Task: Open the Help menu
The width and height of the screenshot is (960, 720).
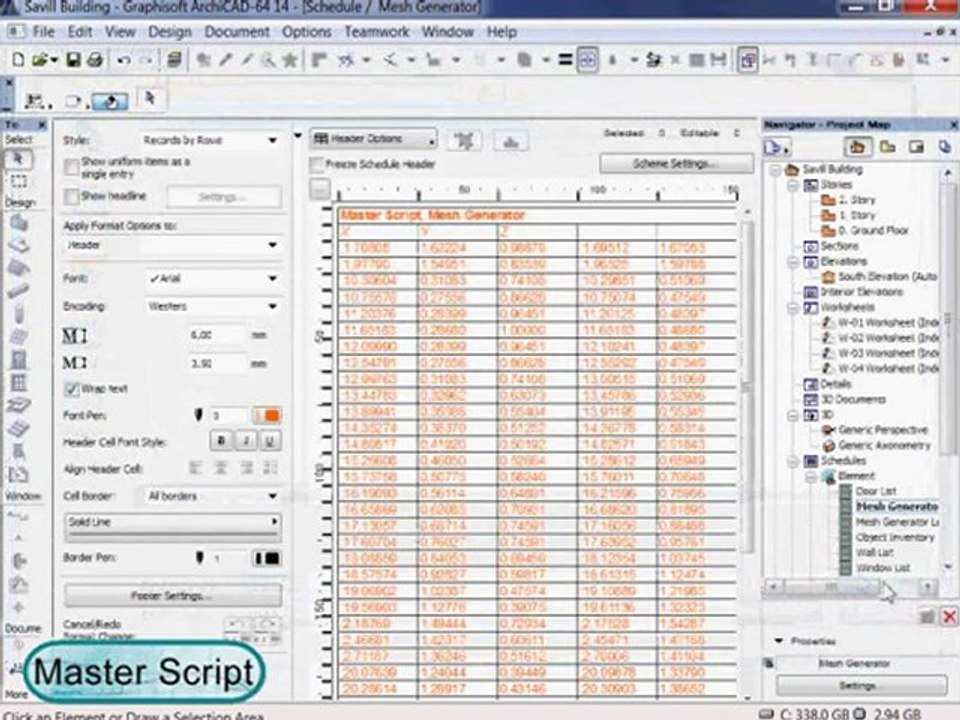Action: tap(501, 32)
